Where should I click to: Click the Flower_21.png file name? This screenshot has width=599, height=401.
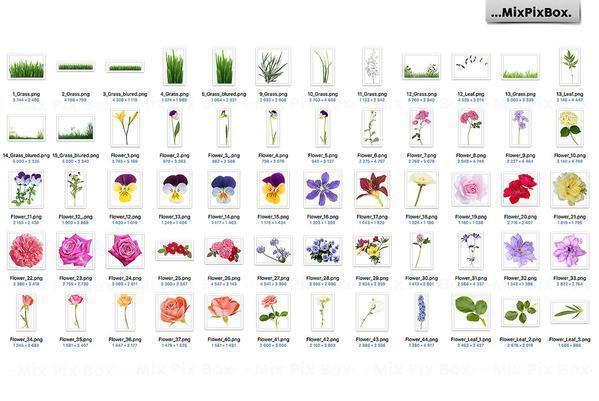pyautogui.click(x=570, y=217)
